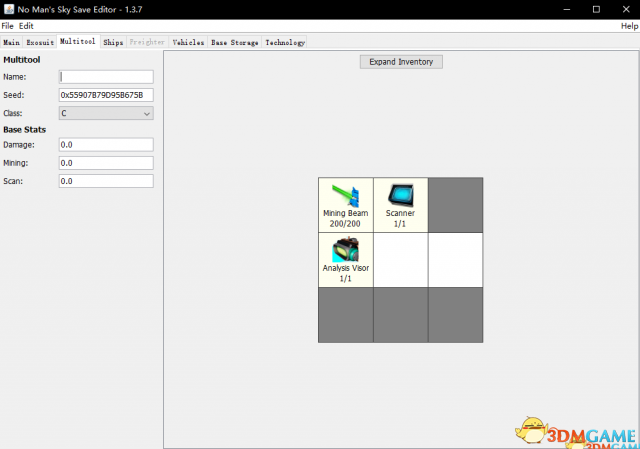
Task: Click the Java app icon in title bar
Action: click(x=9, y=9)
